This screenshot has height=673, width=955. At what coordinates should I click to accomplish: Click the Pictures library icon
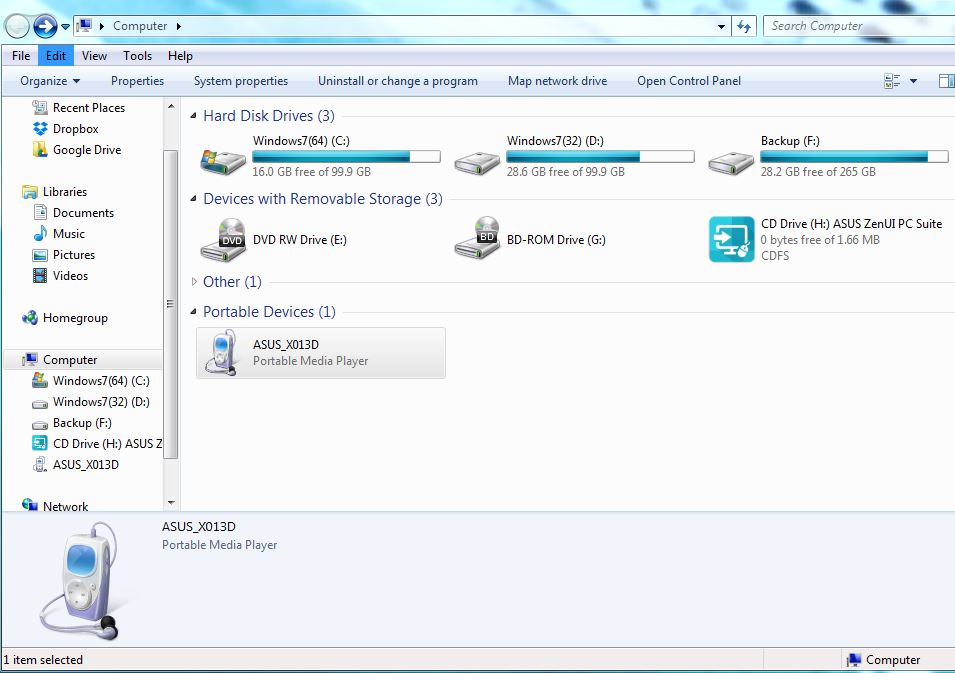pos(40,255)
